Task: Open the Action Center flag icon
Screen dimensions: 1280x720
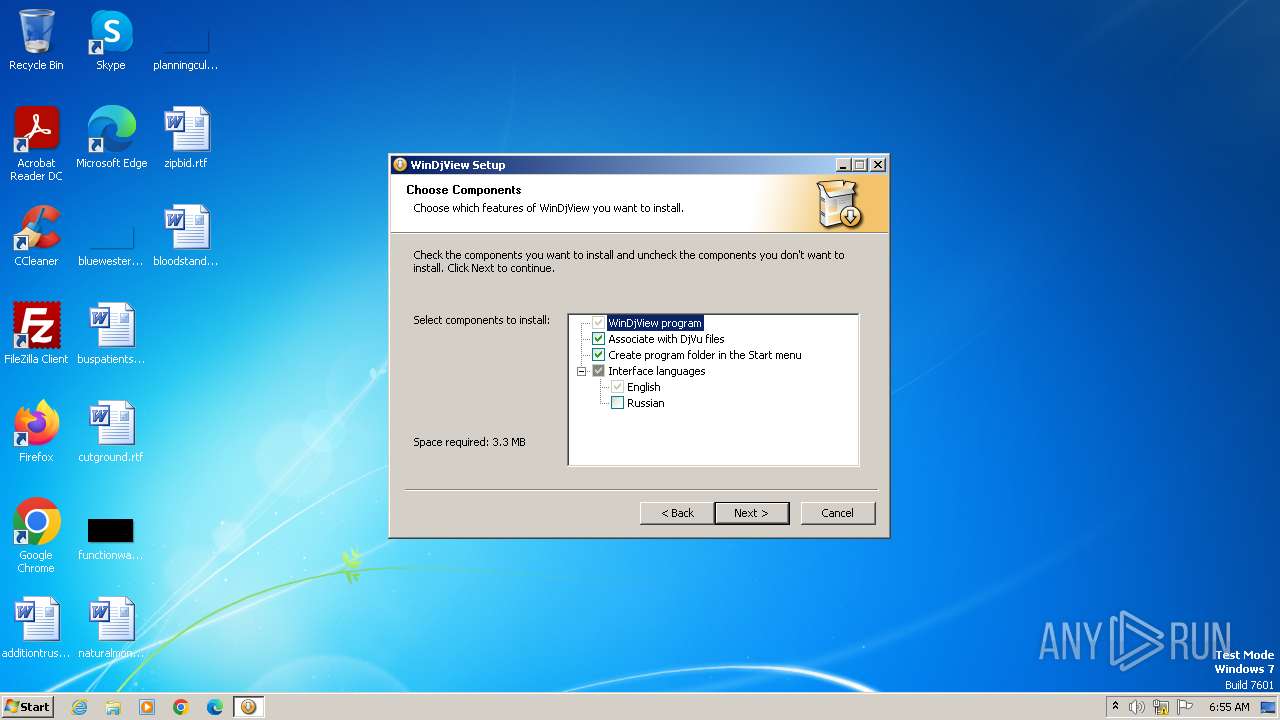Action: 1185,707
